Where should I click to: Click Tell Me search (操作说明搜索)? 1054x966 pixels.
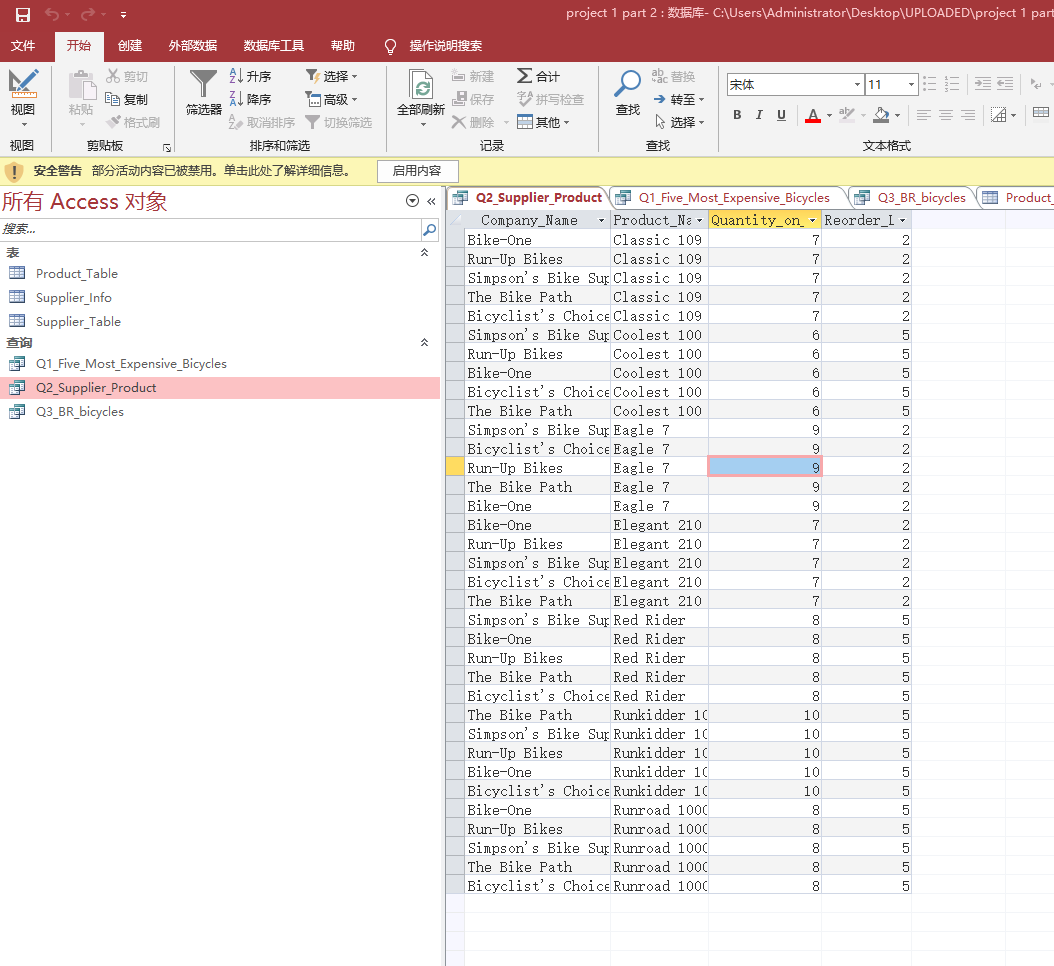[446, 45]
